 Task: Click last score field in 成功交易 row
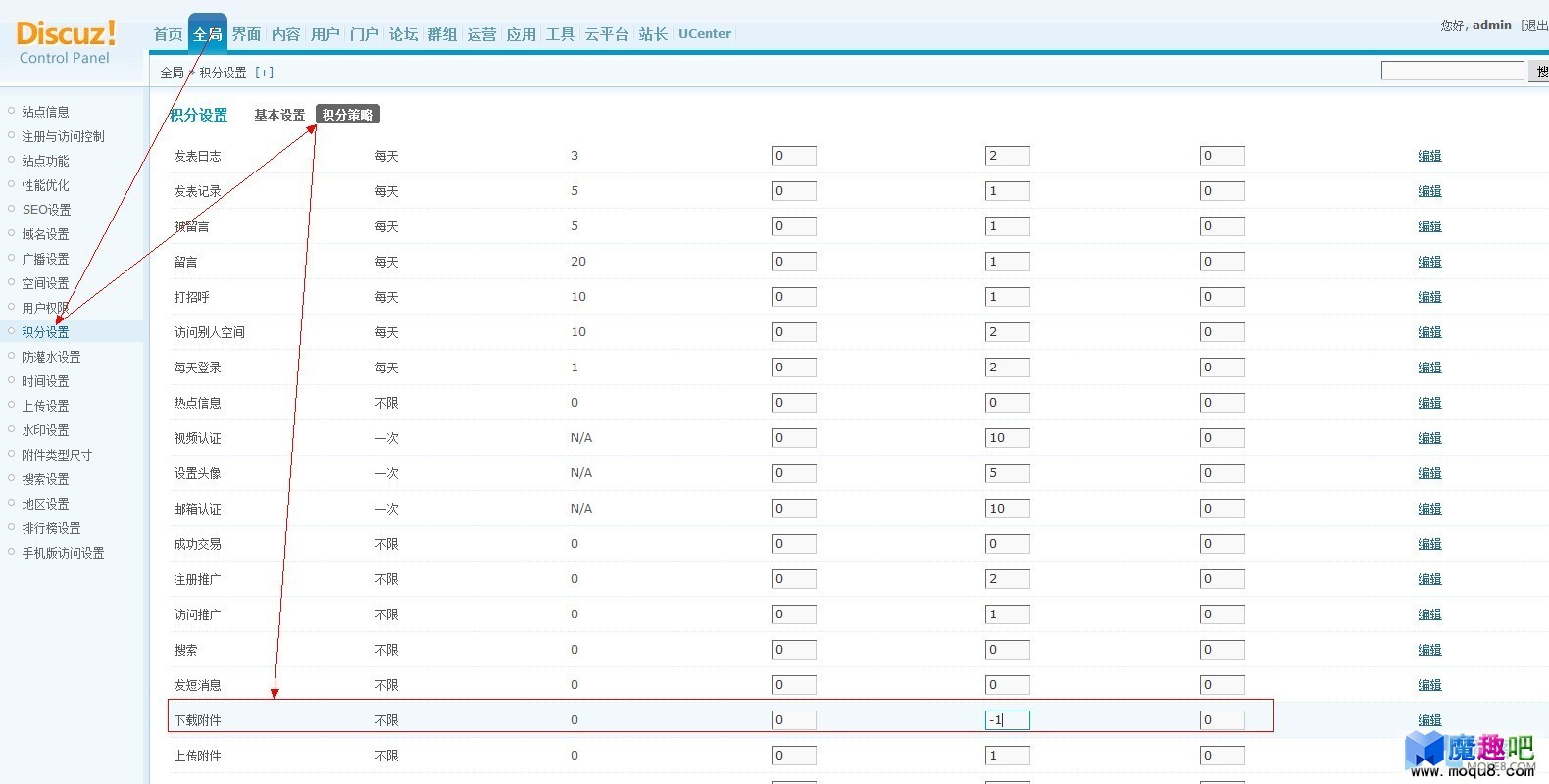click(1223, 544)
